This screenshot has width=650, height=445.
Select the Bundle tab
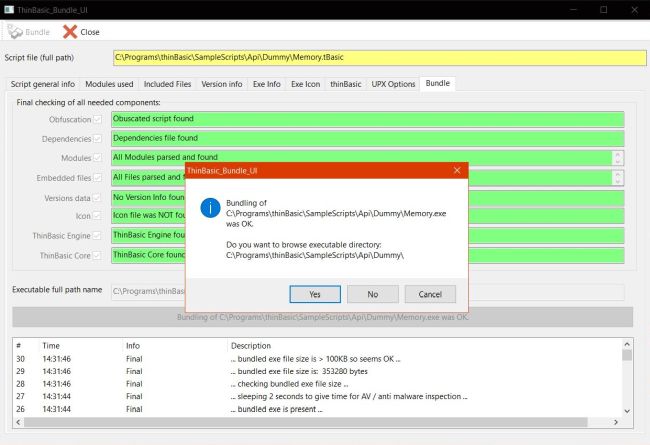tap(438, 83)
